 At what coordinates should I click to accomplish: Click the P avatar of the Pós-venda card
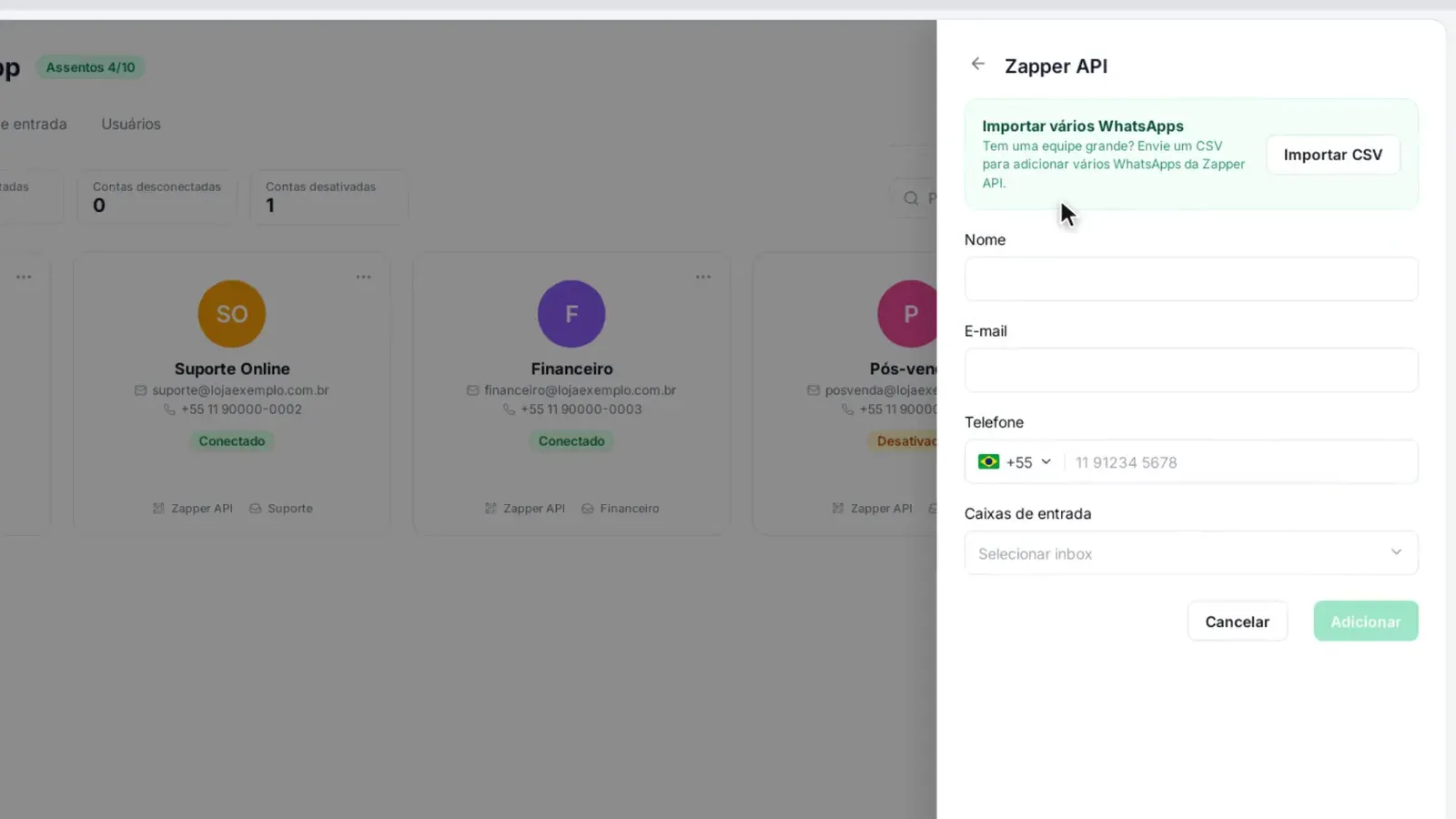907,314
